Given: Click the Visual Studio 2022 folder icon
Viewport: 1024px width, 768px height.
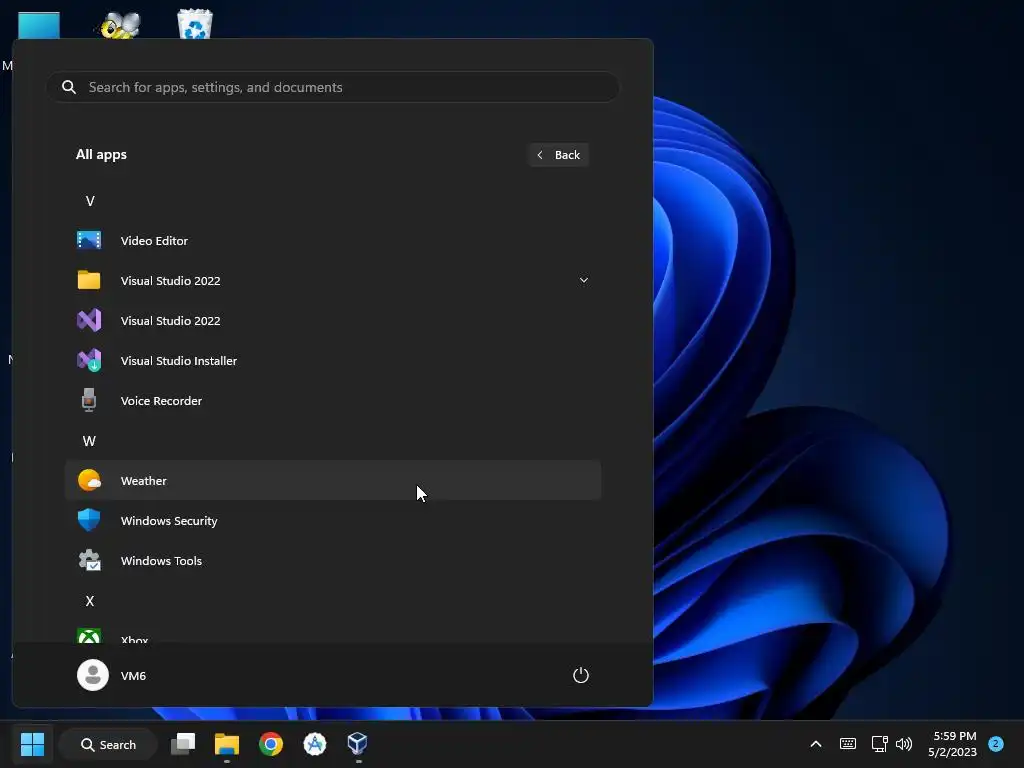Looking at the screenshot, I should (x=89, y=280).
